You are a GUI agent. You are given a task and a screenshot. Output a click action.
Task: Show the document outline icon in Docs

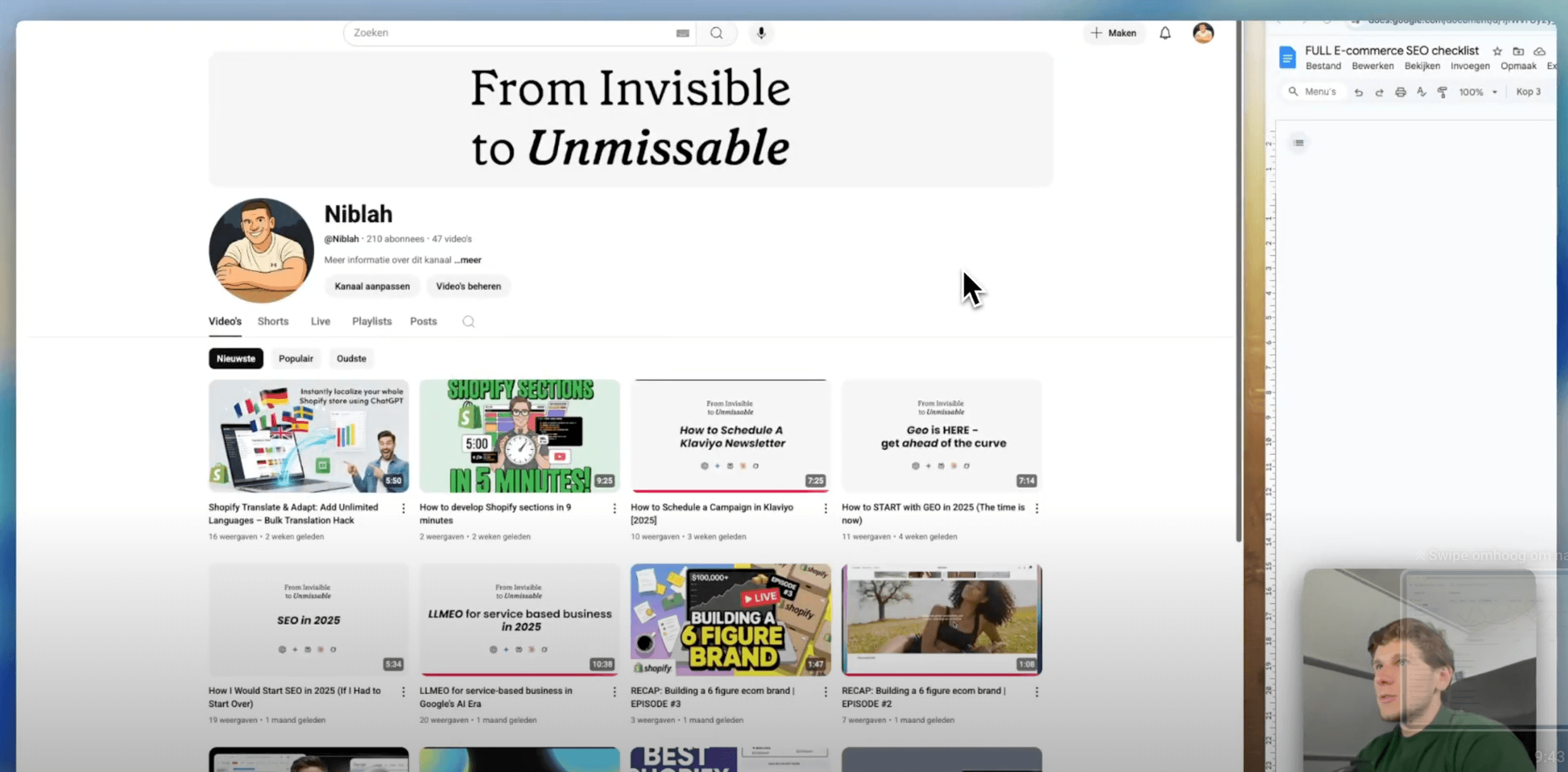(x=1299, y=143)
